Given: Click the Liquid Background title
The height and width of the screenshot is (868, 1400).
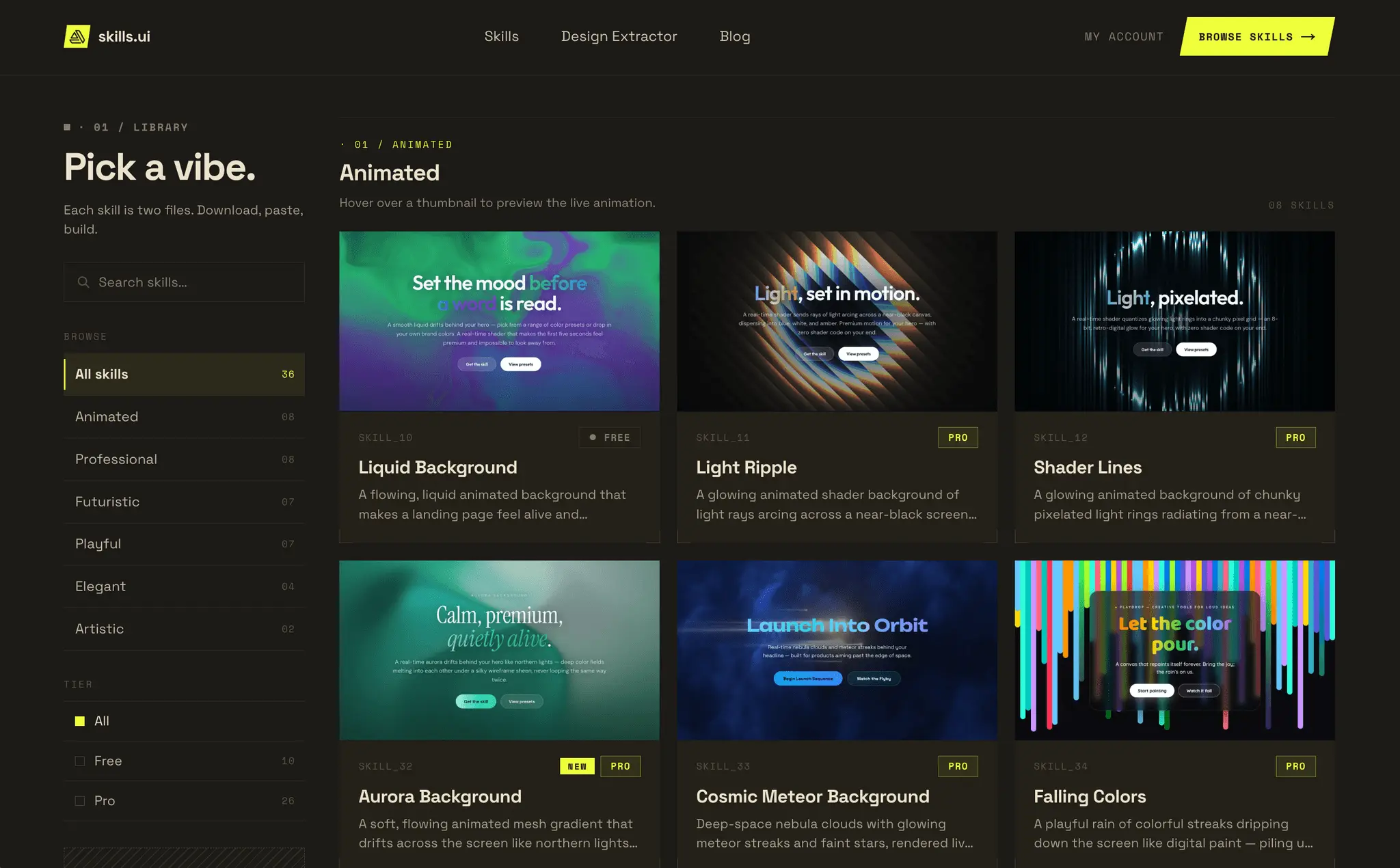Looking at the screenshot, I should coord(438,467).
